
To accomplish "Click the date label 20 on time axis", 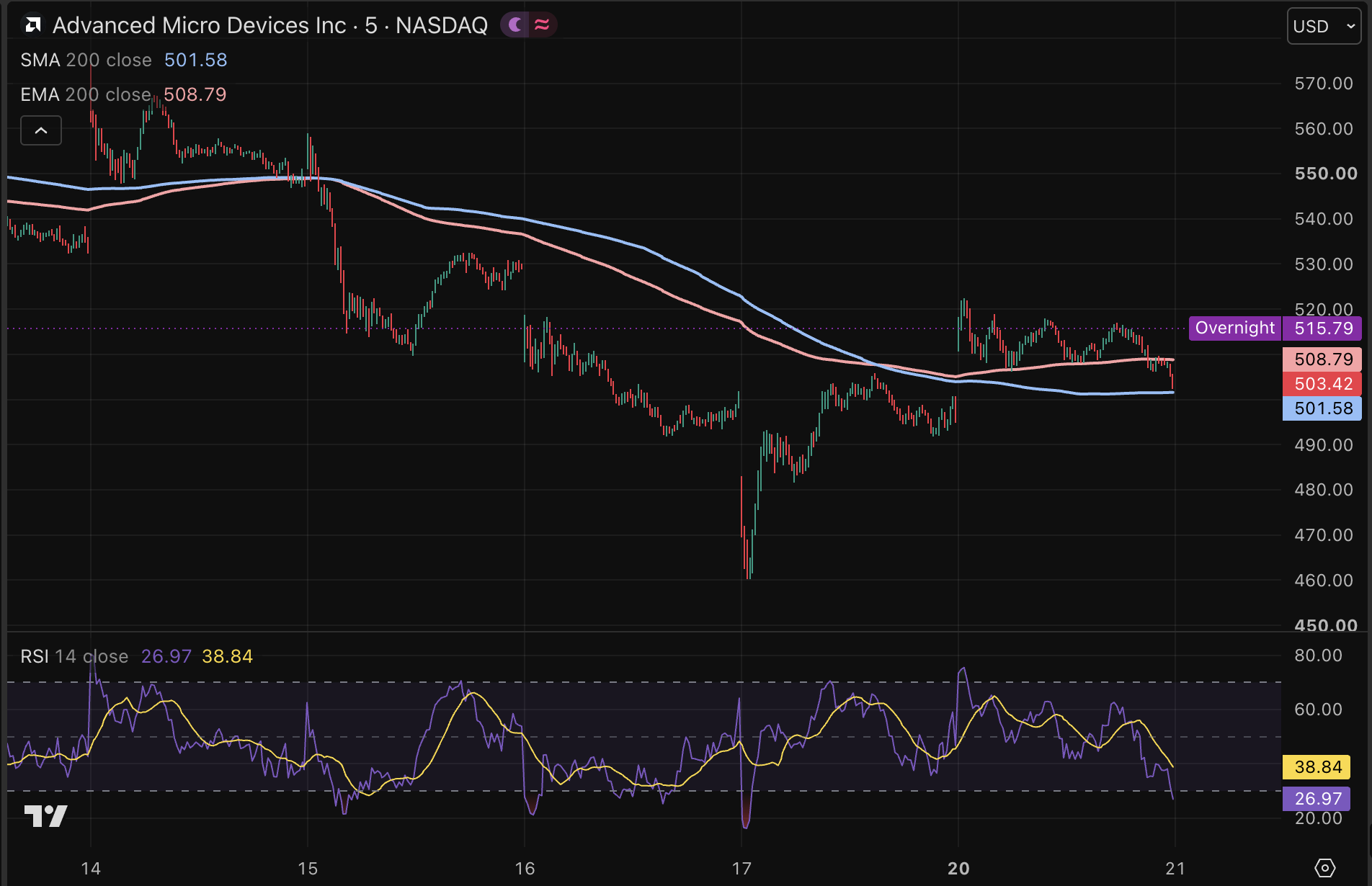I will (958, 869).
